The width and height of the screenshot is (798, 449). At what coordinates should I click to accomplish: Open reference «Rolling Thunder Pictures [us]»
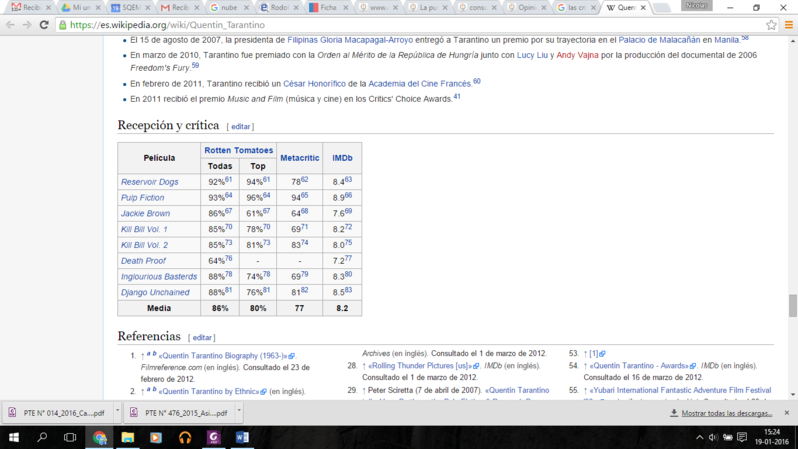[423, 366]
